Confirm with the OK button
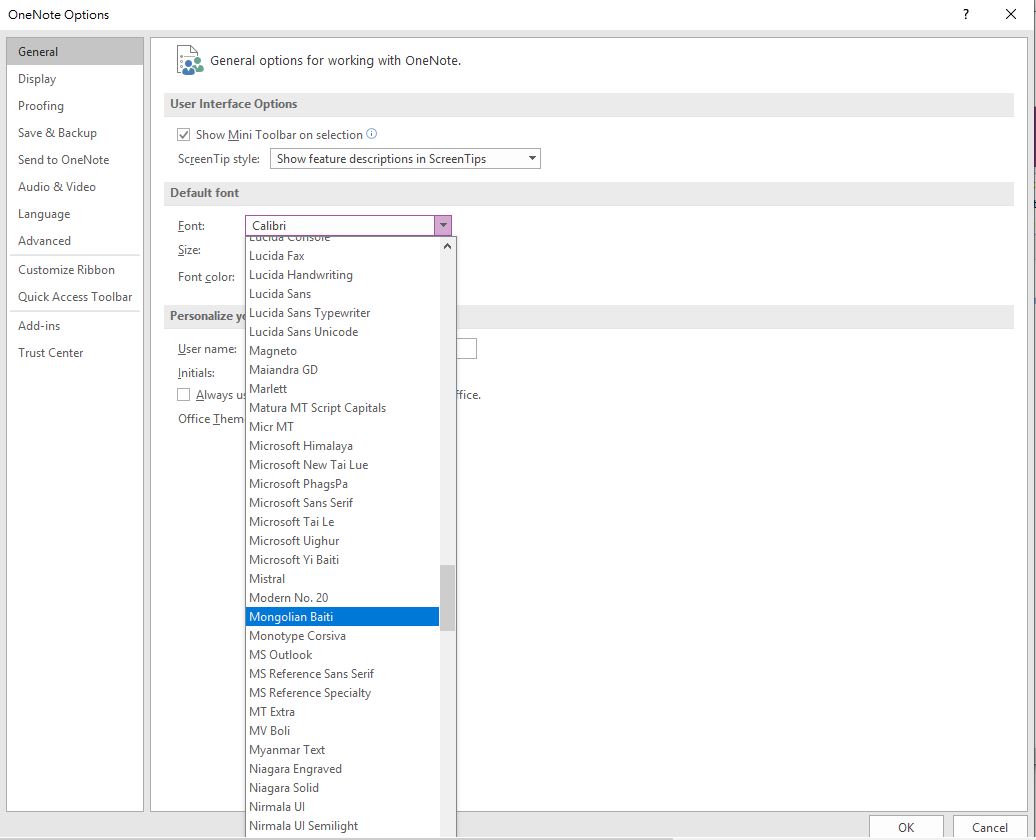Screen dimensions: 1036x840 coord(906,827)
